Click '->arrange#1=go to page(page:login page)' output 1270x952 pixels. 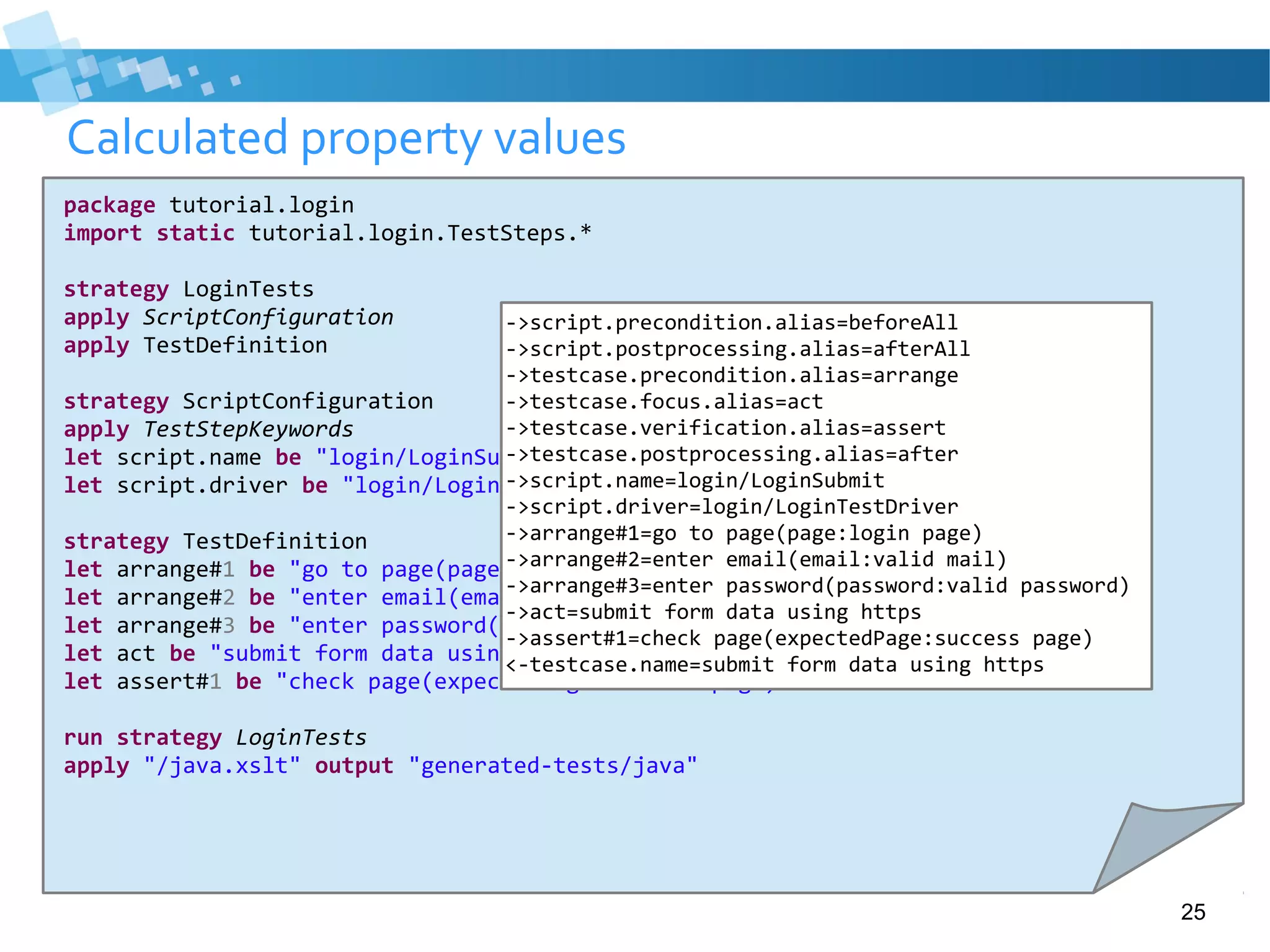[x=744, y=533]
